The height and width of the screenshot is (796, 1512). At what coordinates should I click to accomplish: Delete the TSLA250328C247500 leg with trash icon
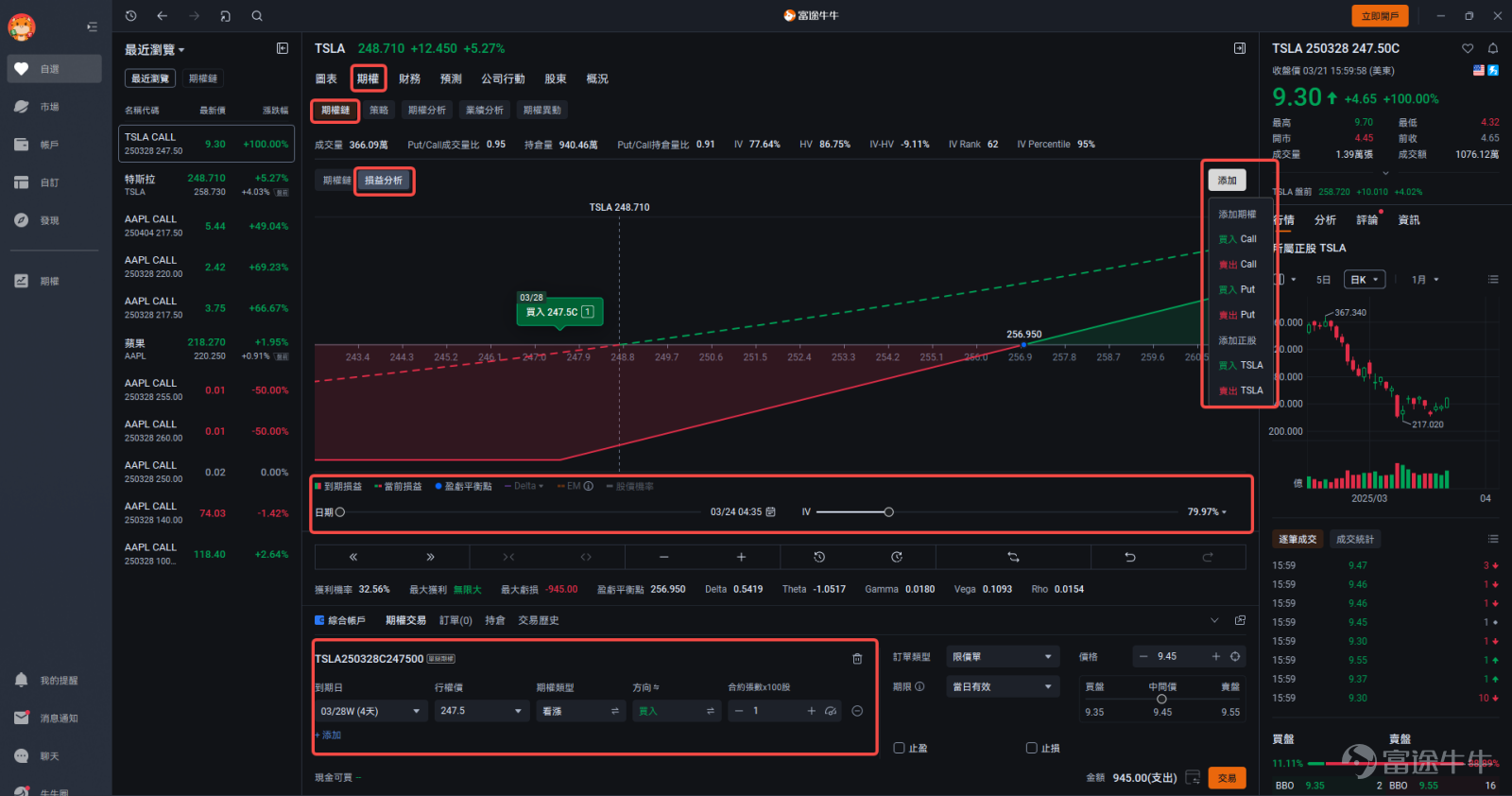click(x=857, y=659)
